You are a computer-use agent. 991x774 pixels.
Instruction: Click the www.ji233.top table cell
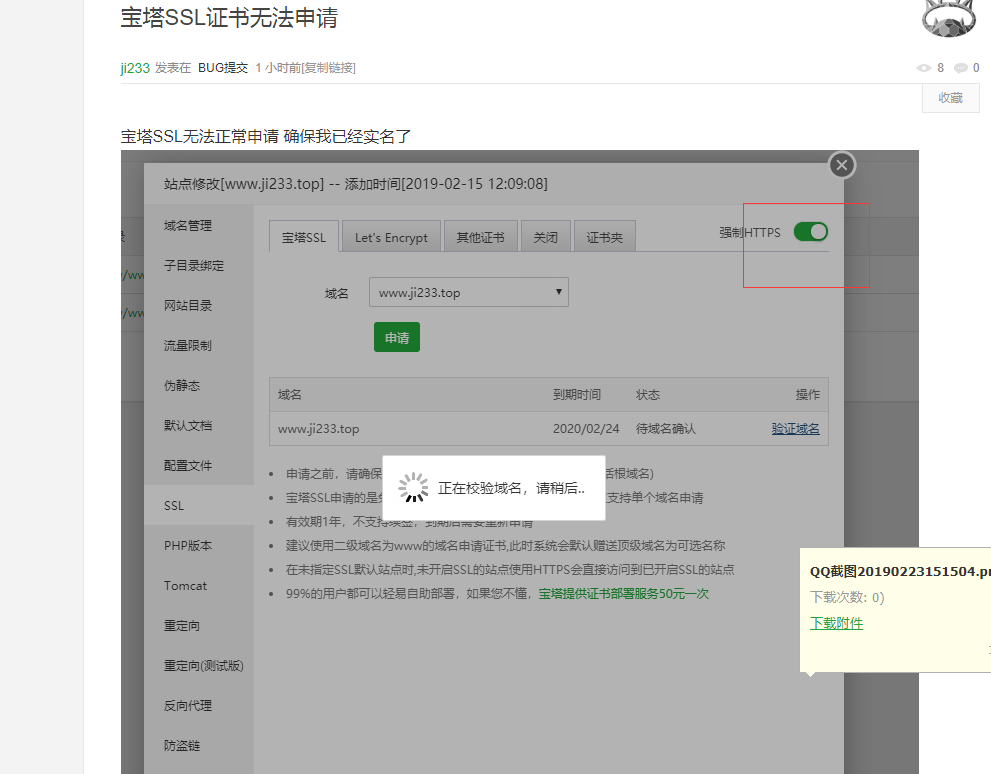[x=319, y=428]
